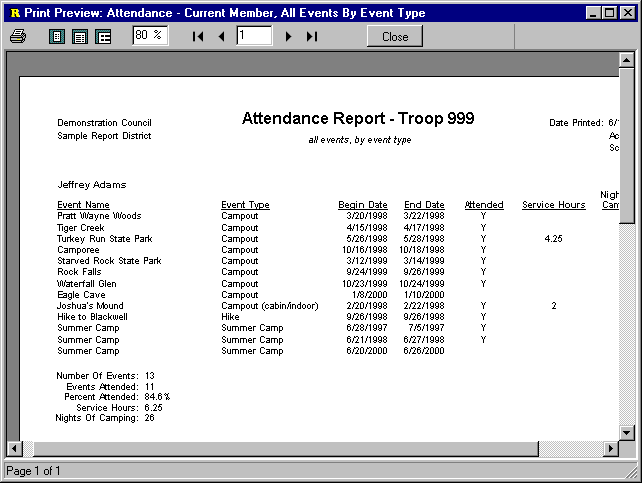Close the print preview with Close button
Viewport: 642px width, 483px height.
click(x=395, y=36)
